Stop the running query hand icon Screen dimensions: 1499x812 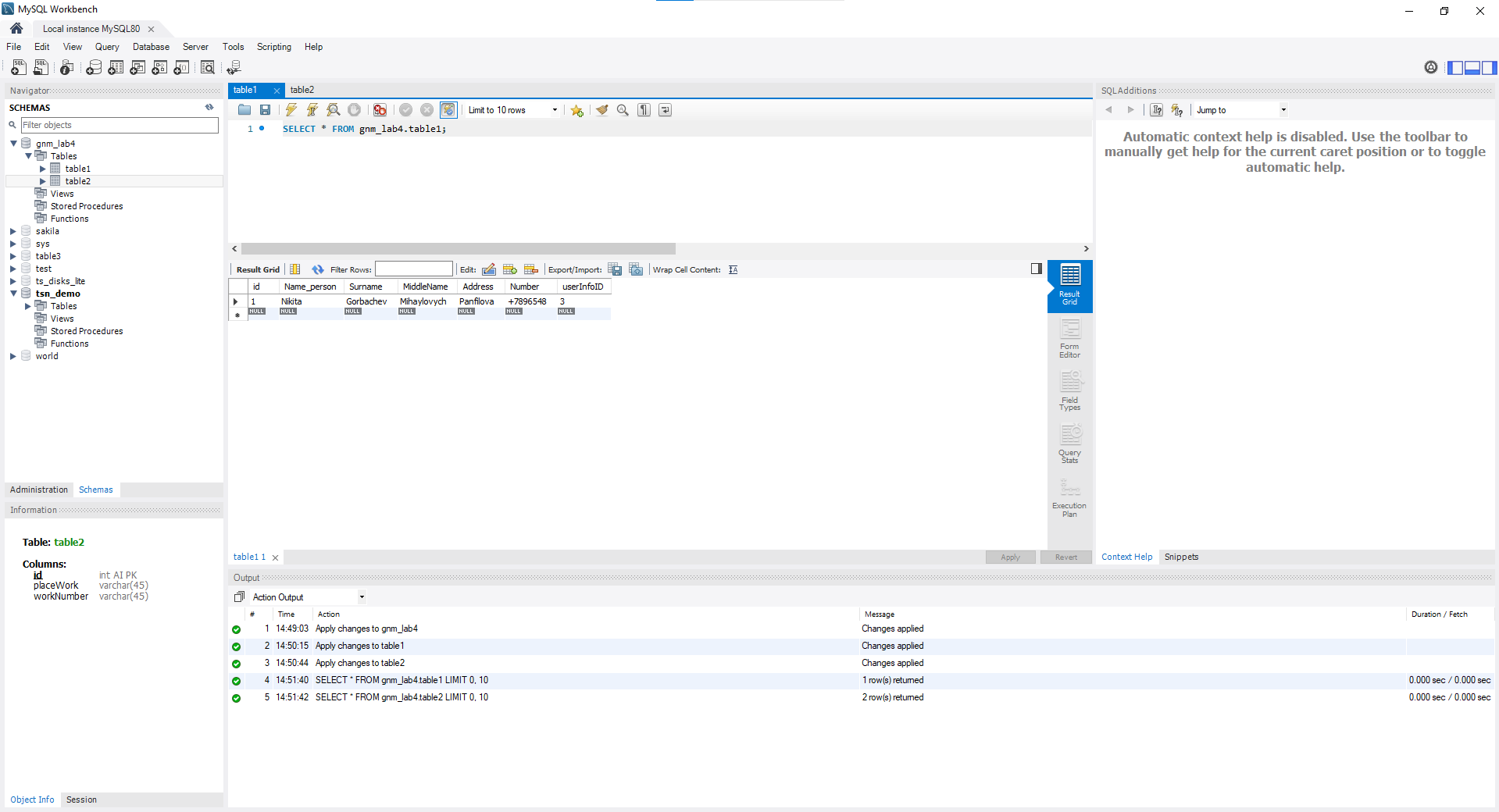tap(355, 110)
